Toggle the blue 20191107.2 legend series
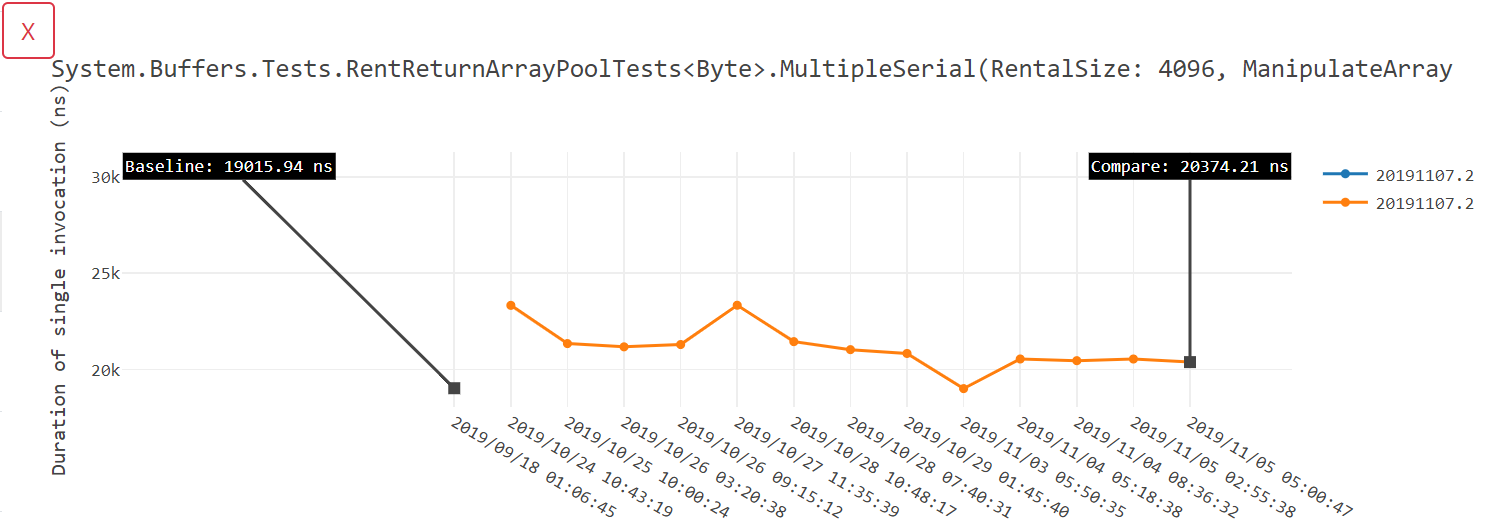Viewport: 1497px width, 524px height. 1398,174
